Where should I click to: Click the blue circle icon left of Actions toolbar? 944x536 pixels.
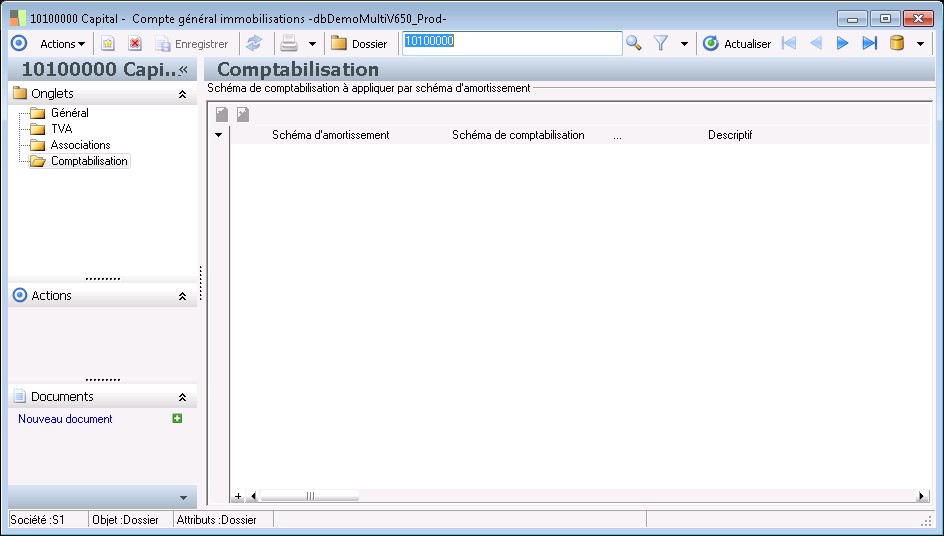pos(19,43)
